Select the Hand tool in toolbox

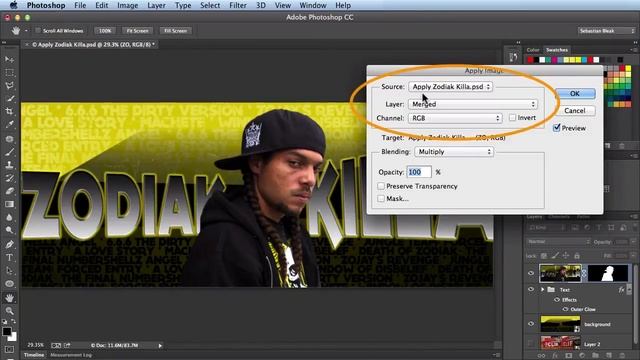(x=9, y=298)
